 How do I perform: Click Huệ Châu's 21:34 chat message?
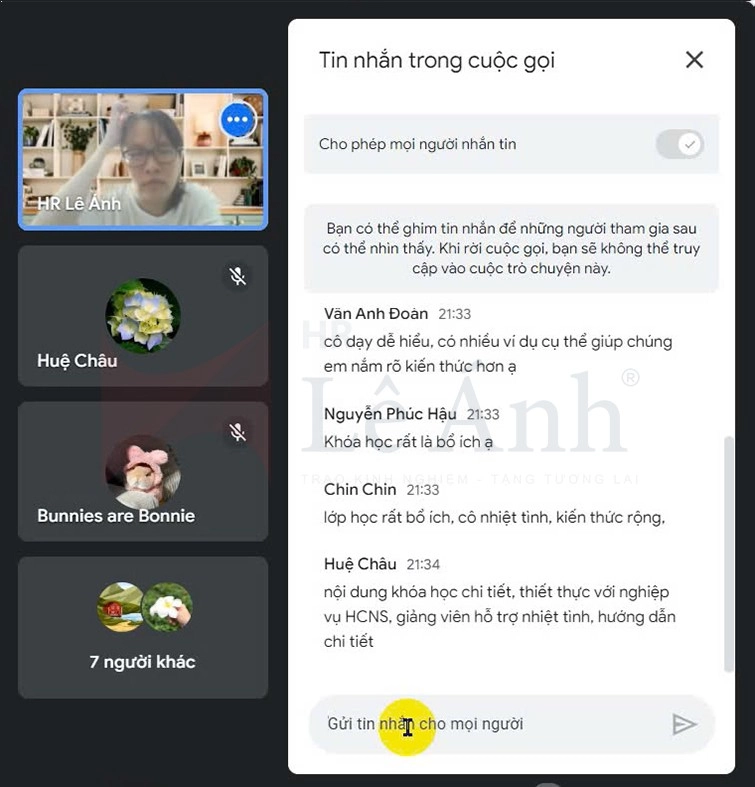point(499,616)
